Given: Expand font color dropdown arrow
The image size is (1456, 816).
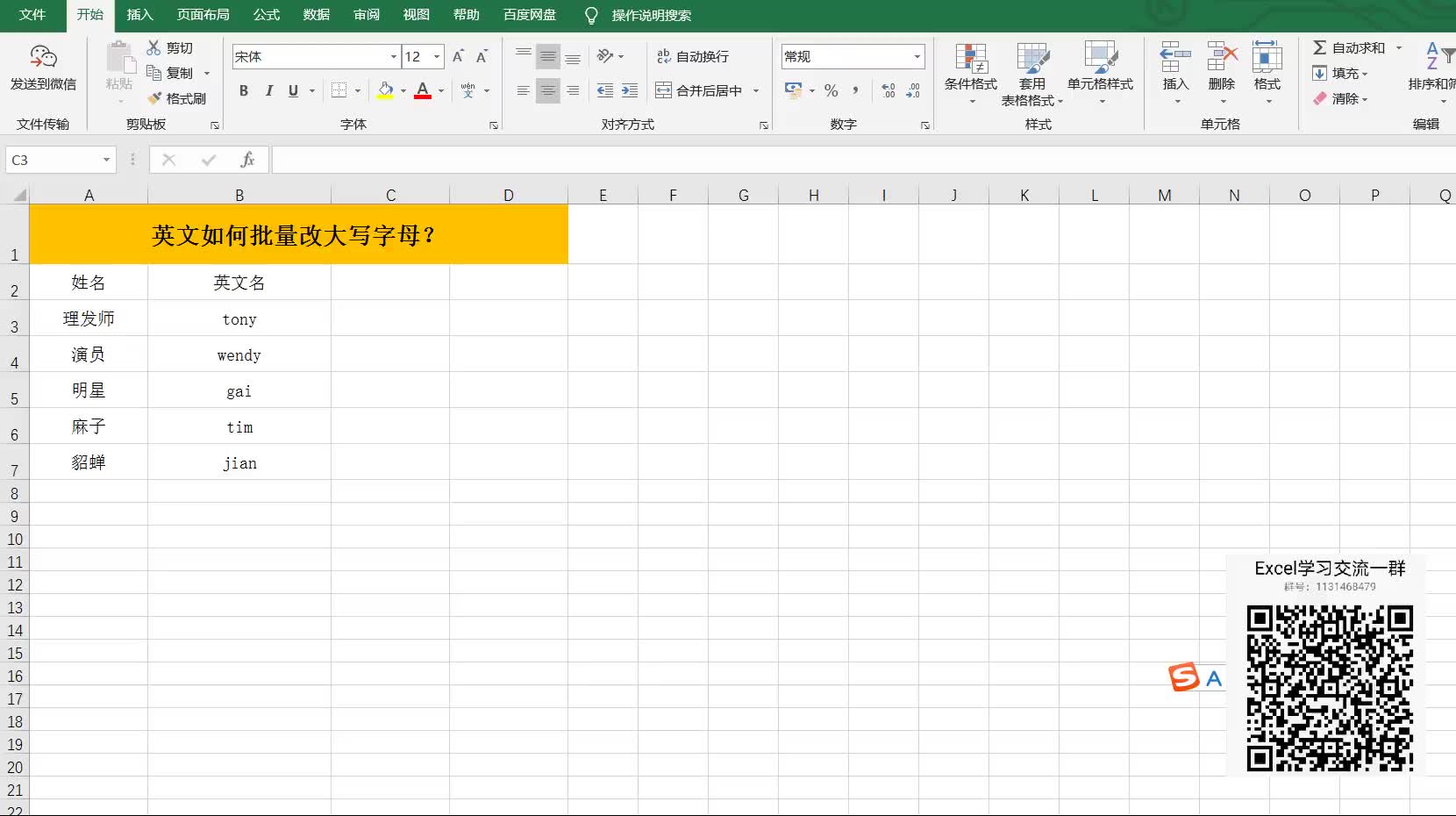Looking at the screenshot, I should (x=441, y=90).
